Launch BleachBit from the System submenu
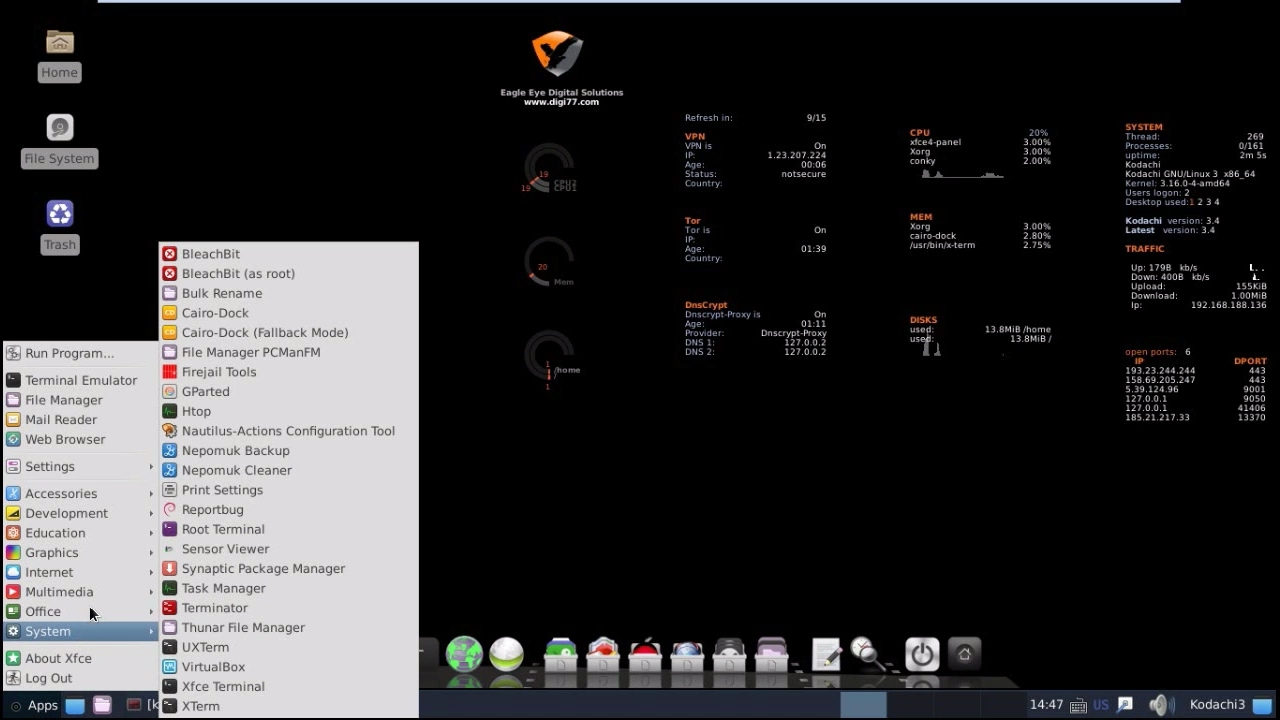The image size is (1280, 720). click(288, 254)
